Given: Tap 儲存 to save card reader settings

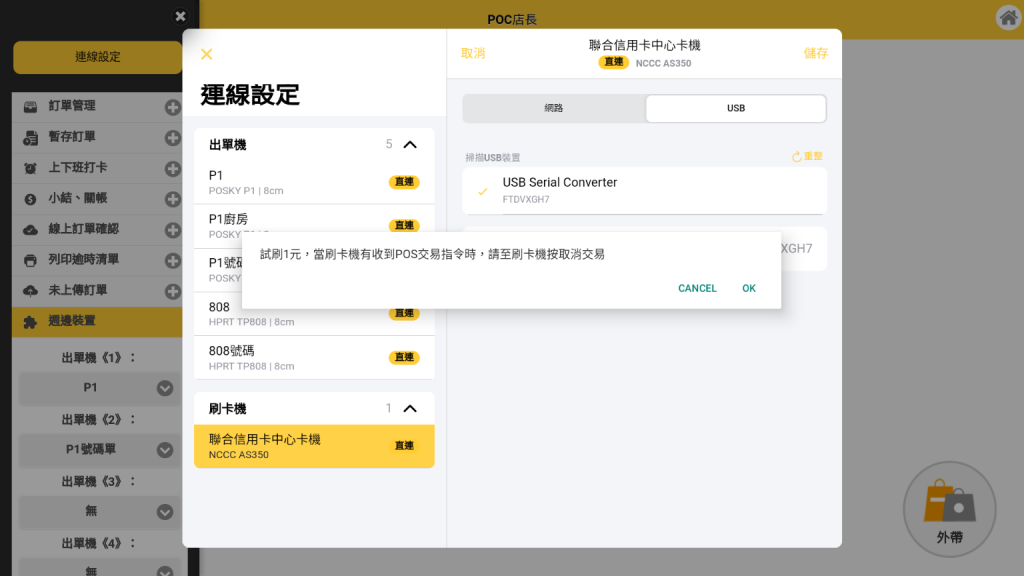Looking at the screenshot, I should [x=816, y=54].
